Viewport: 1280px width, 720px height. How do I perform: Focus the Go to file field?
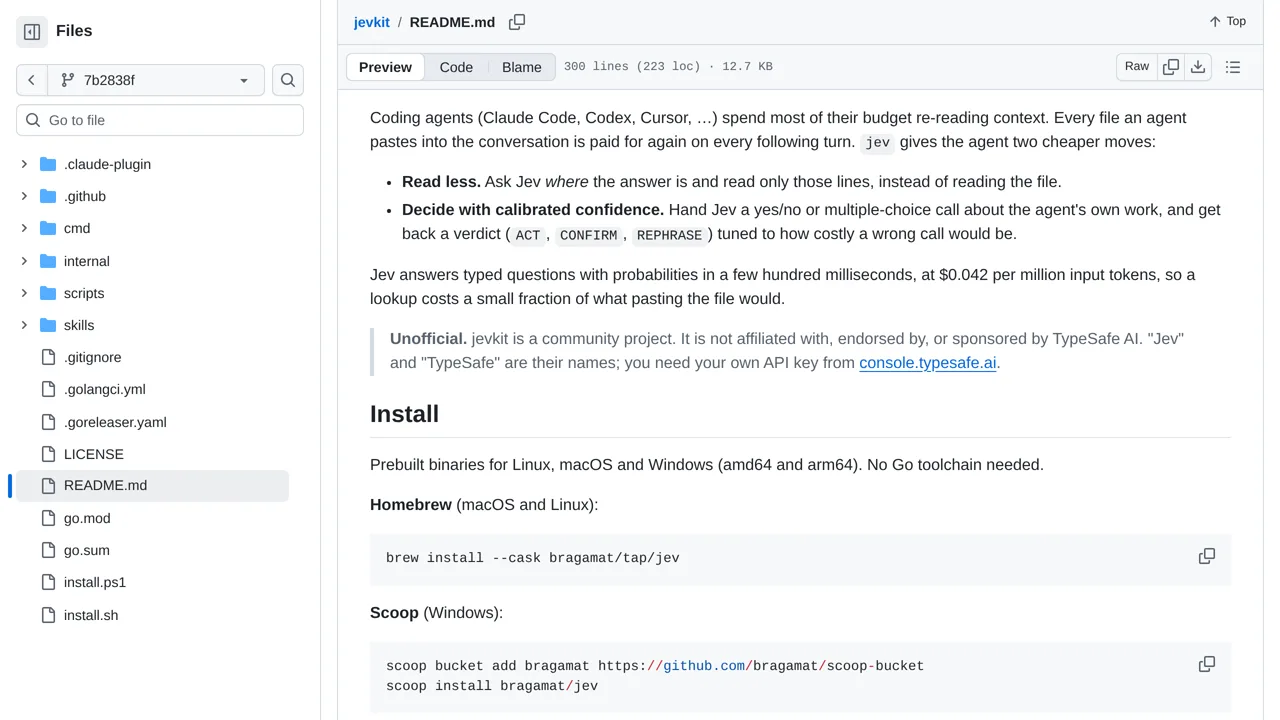(x=160, y=120)
